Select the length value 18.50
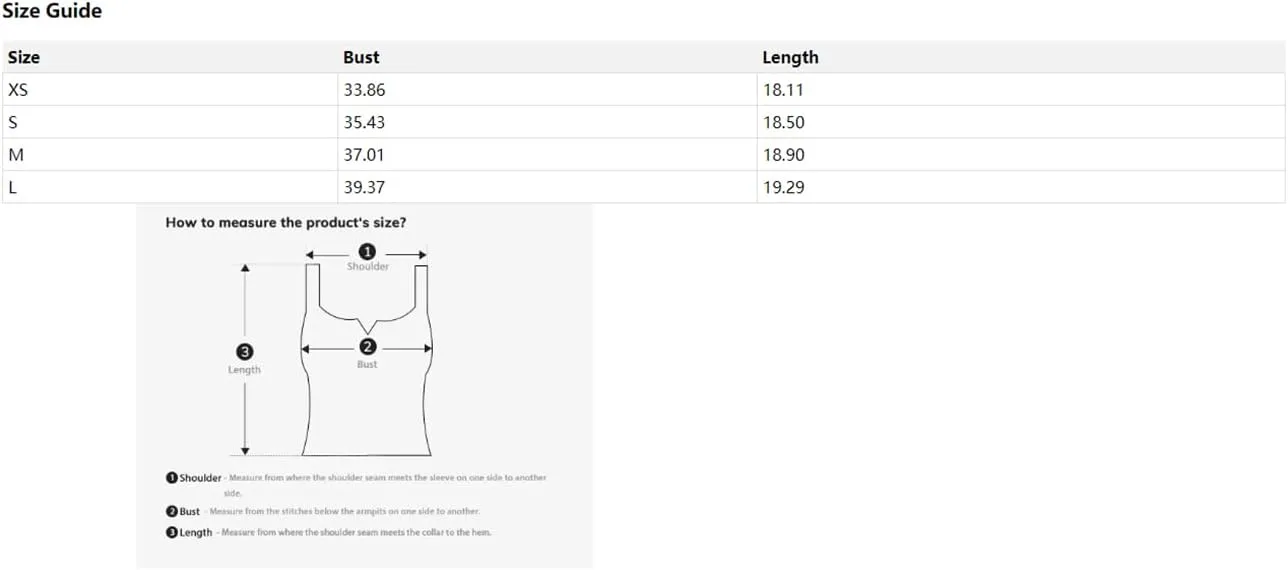The image size is (1288, 570). tap(783, 122)
